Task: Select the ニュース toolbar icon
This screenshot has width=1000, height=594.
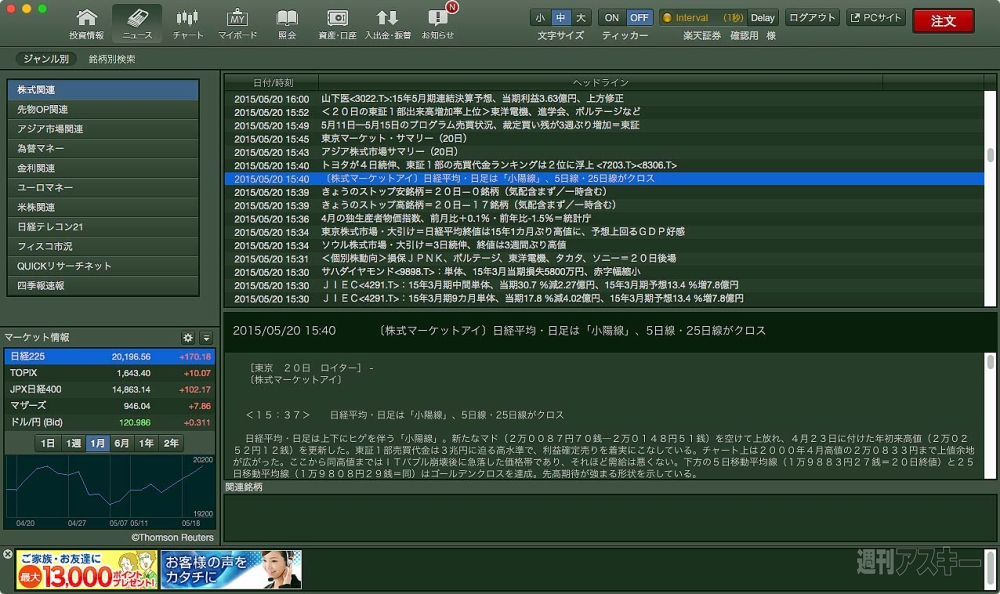Action: [137, 24]
